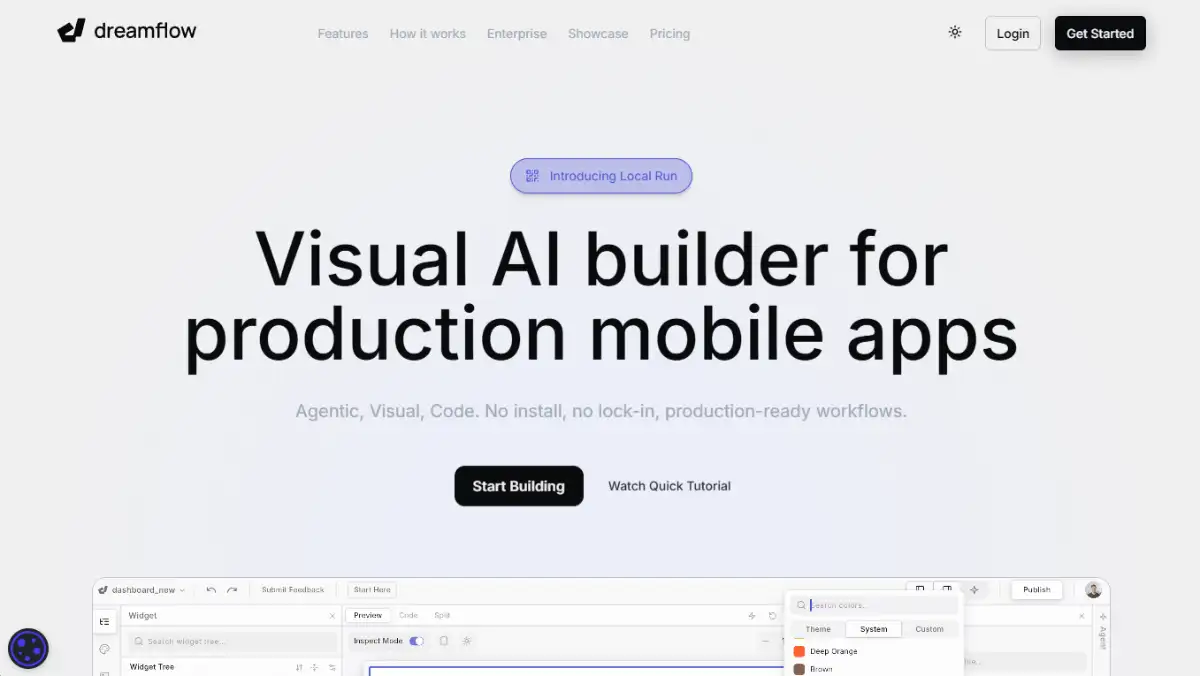The image size is (1200, 676).
Task: Click the Start Building button
Action: pos(519,486)
